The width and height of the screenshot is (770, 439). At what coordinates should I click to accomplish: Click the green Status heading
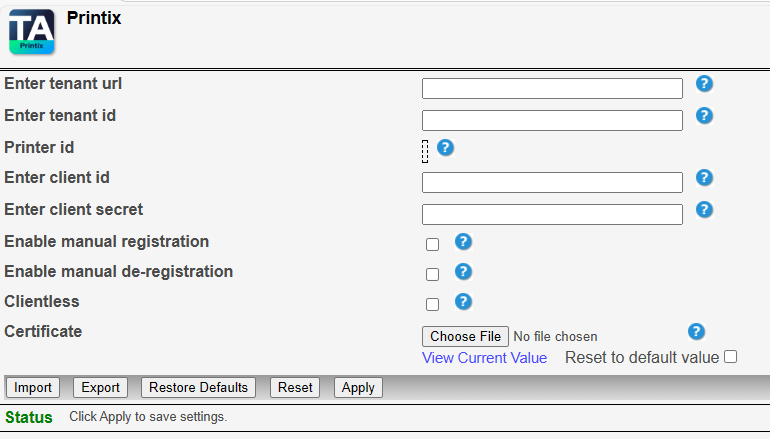tap(29, 417)
